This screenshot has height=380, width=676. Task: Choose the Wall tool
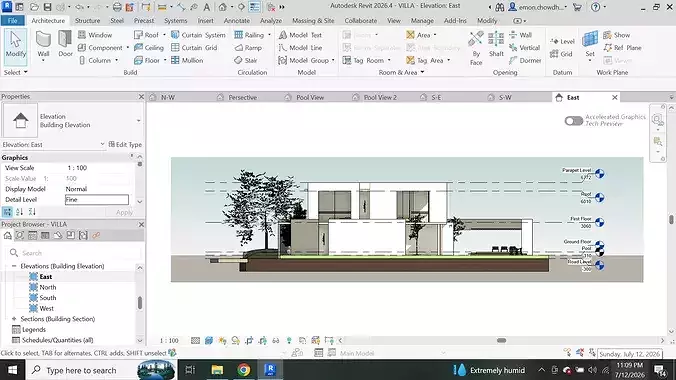click(x=43, y=45)
